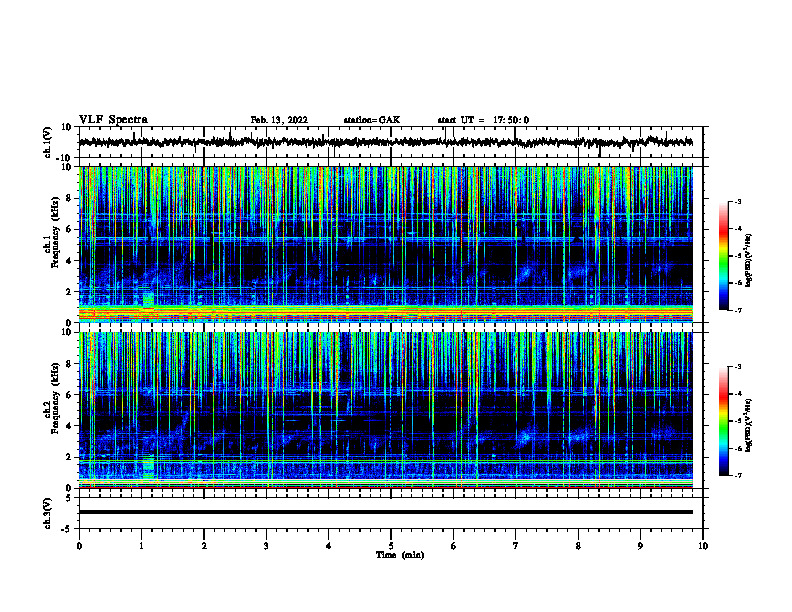The height and width of the screenshot is (612, 792).
Task: Click the "ch.3(V)" axis label
Action: pyautogui.click(x=48, y=514)
